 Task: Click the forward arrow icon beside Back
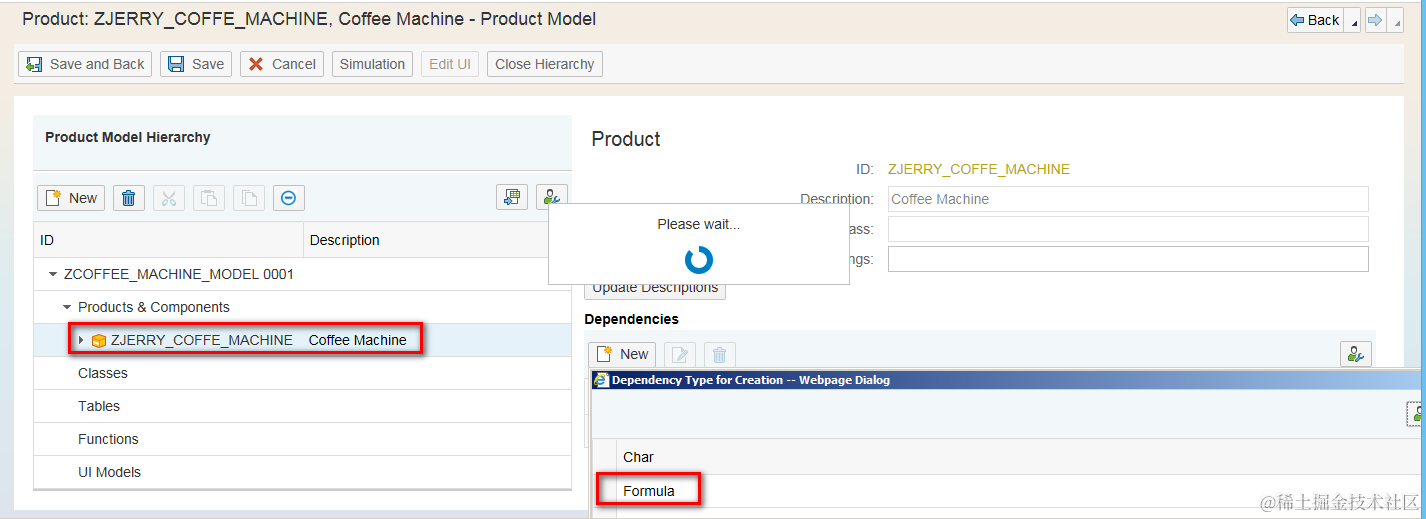click(x=1375, y=20)
